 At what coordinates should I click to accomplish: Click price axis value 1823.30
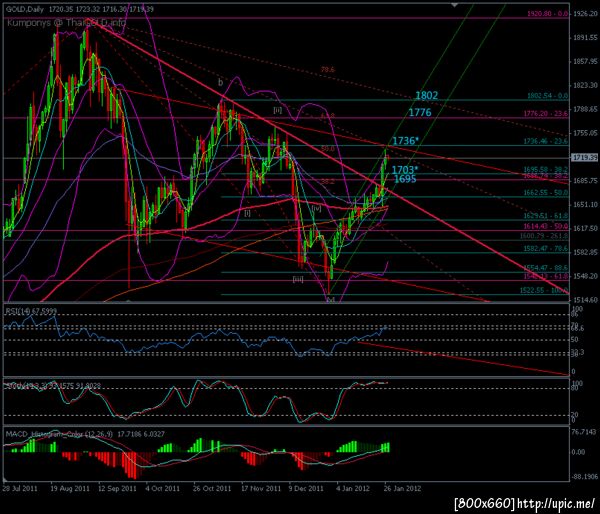585,85
